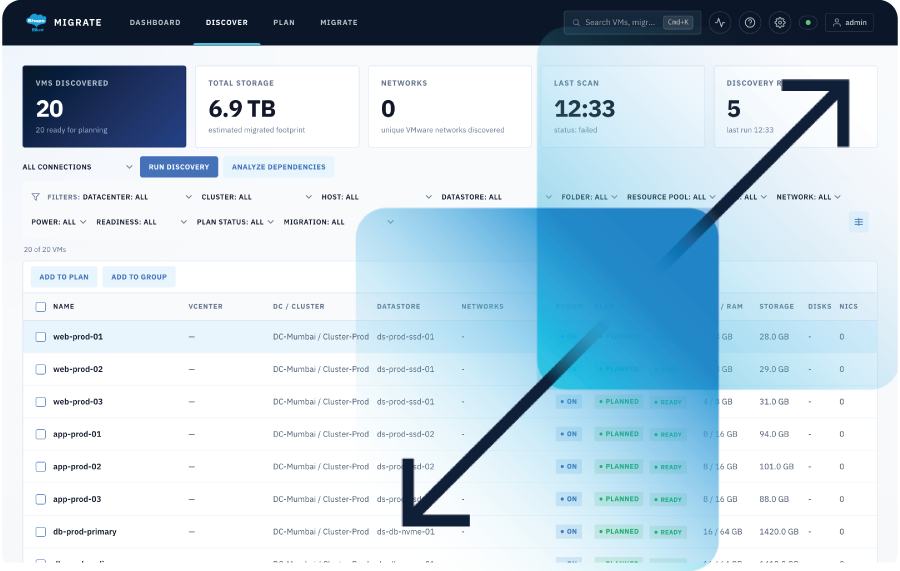Image resolution: width=900 pixels, height=571 pixels.
Task: Expand the Readiness: All filter
Action: 142,222
